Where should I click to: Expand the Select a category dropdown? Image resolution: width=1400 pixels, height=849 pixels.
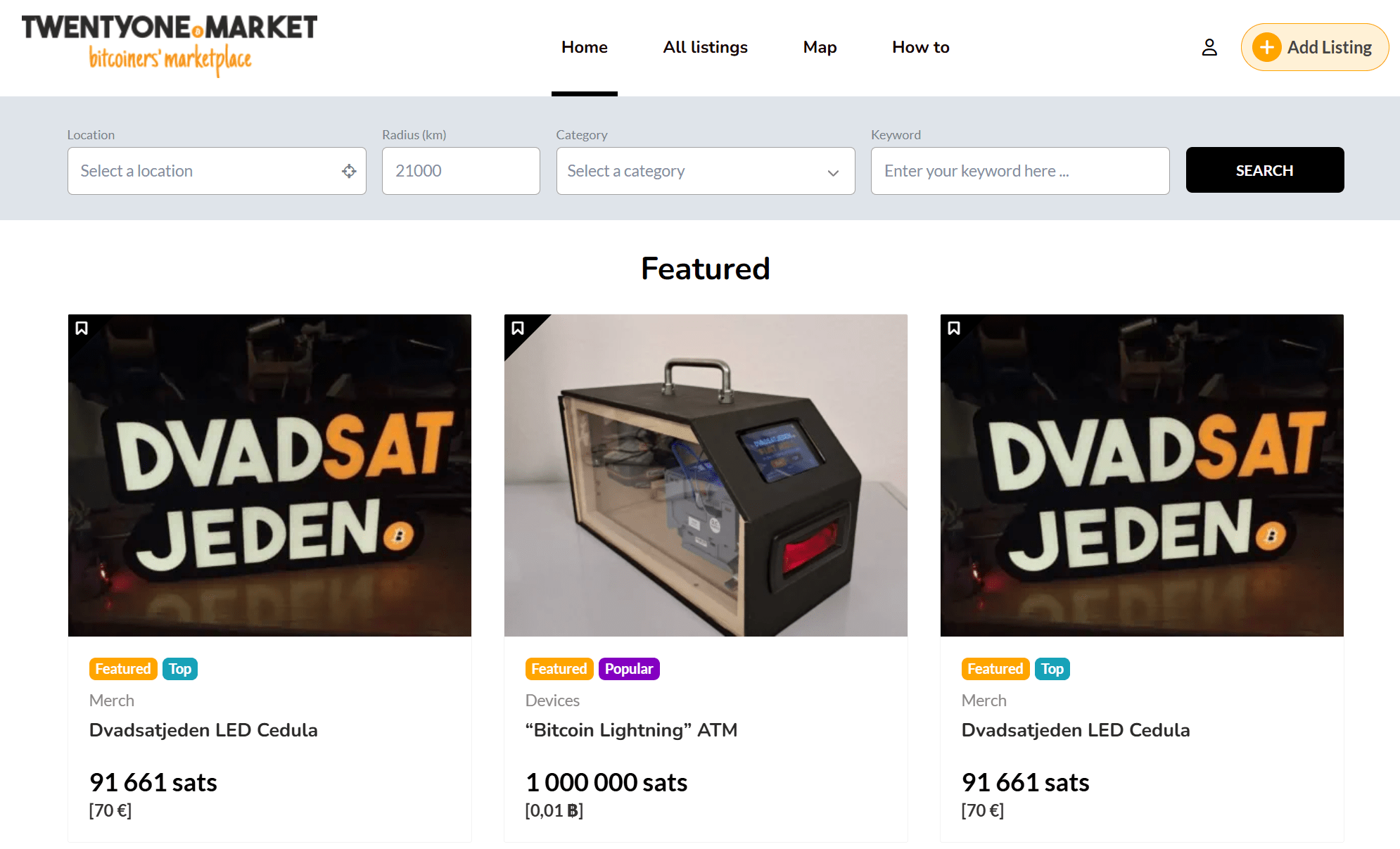point(705,171)
